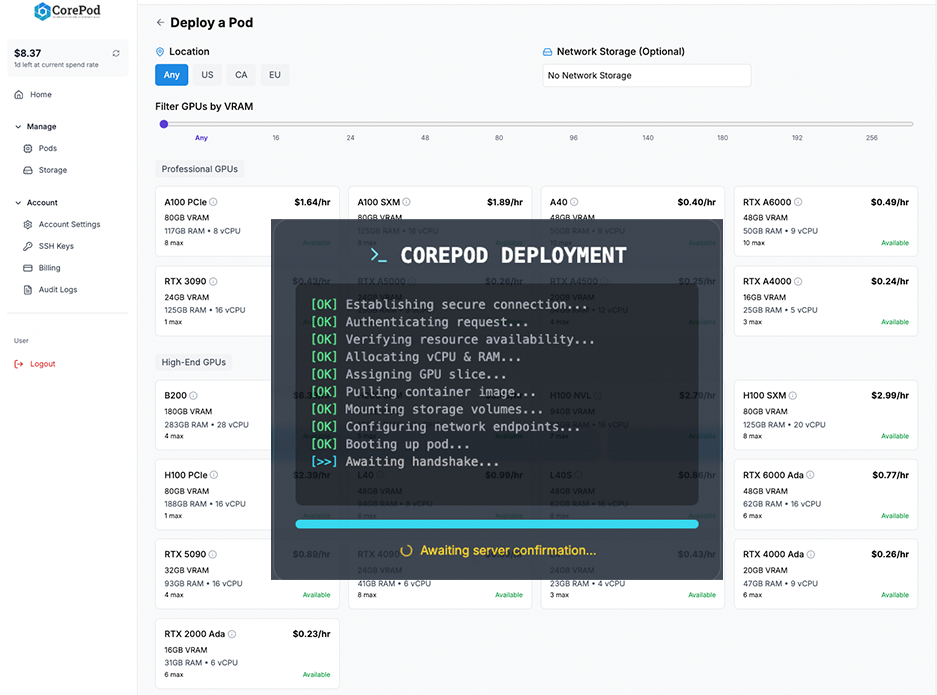This screenshot has width=937, height=695.
Task: Switch location filter to EU
Action: pos(274,74)
